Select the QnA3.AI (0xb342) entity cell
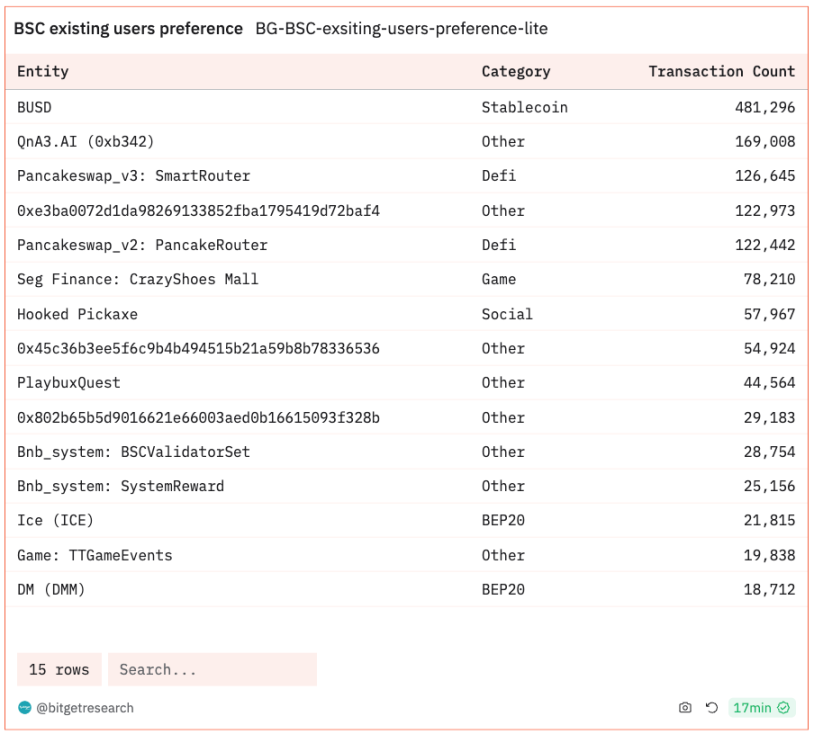814x734 pixels. 86,142
